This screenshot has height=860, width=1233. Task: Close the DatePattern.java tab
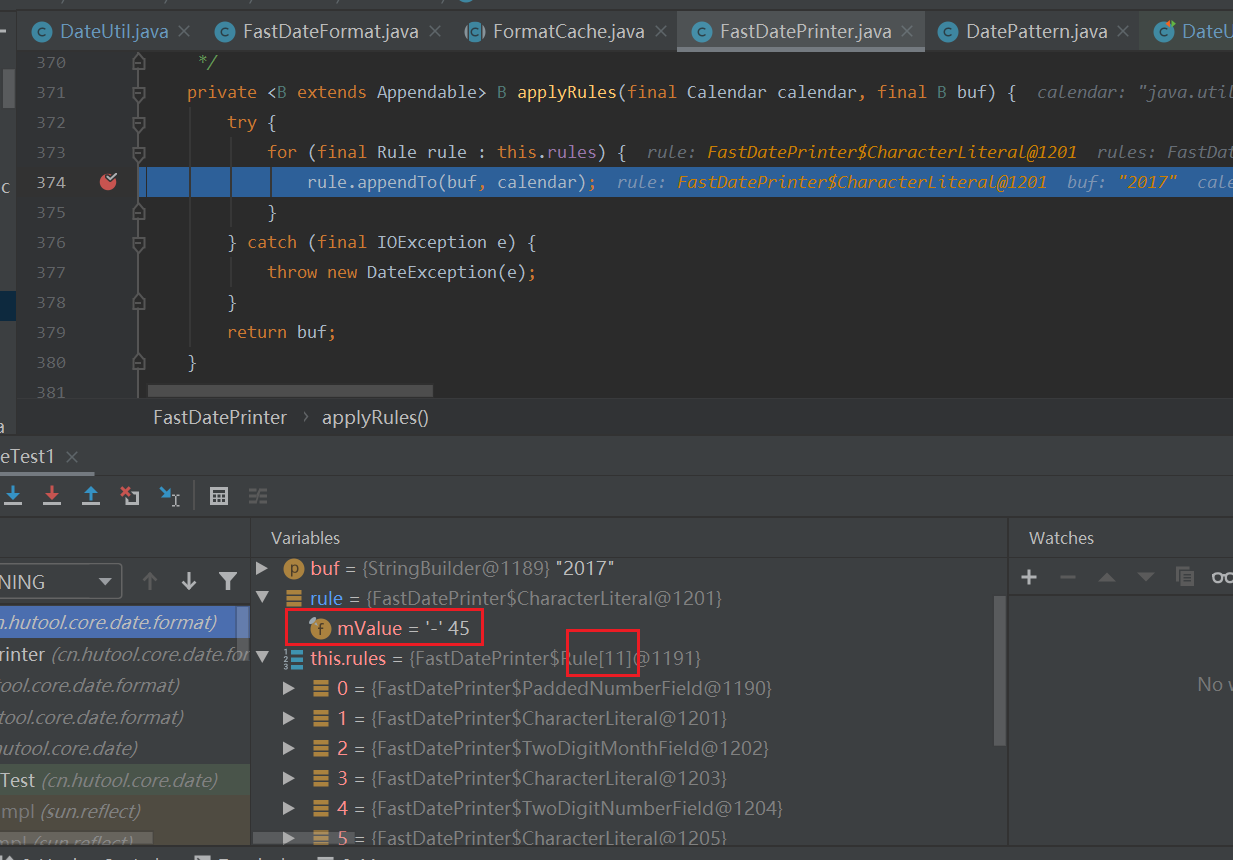(x=1124, y=32)
